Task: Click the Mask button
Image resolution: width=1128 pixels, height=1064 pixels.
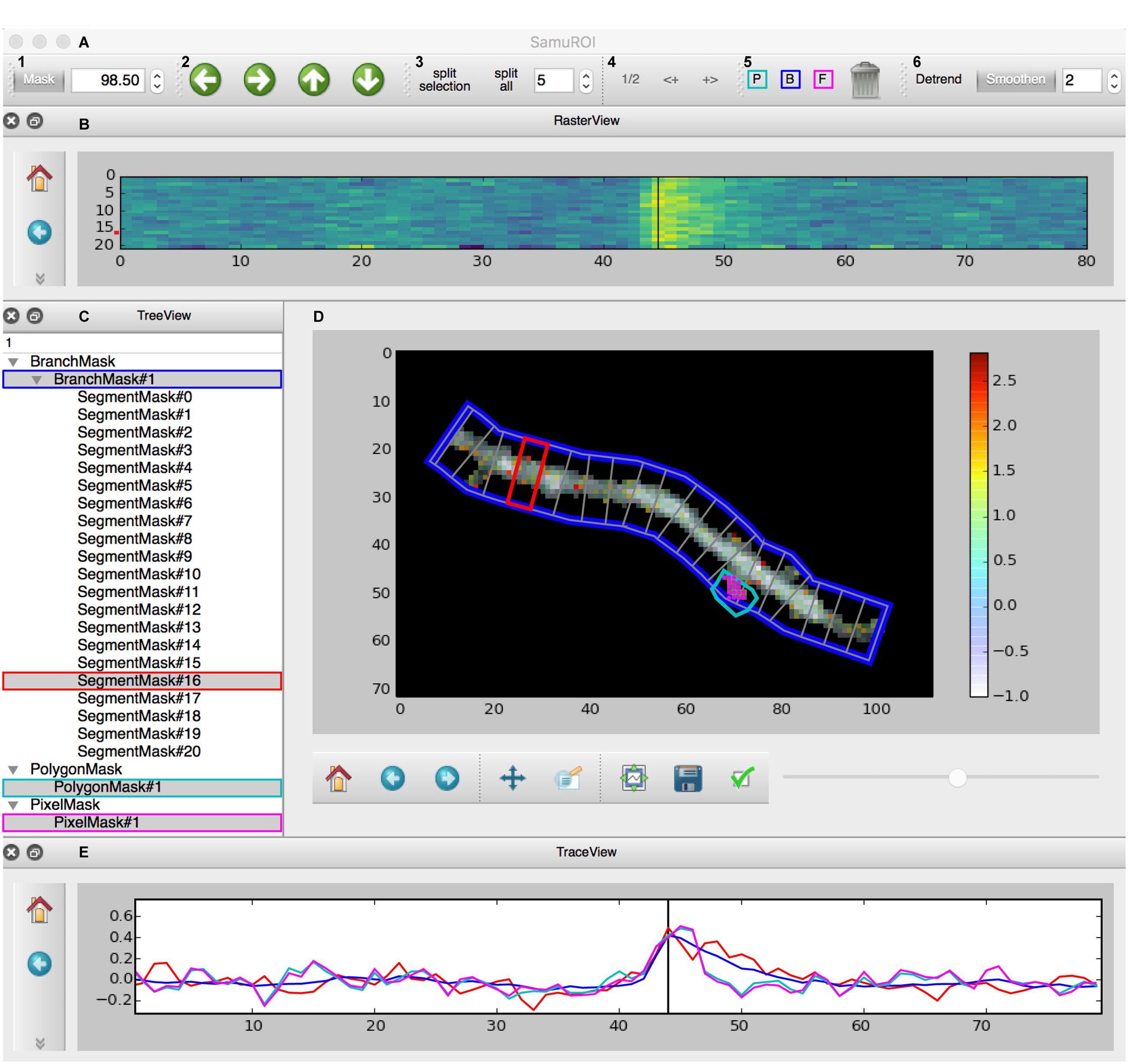Action: tap(39, 80)
